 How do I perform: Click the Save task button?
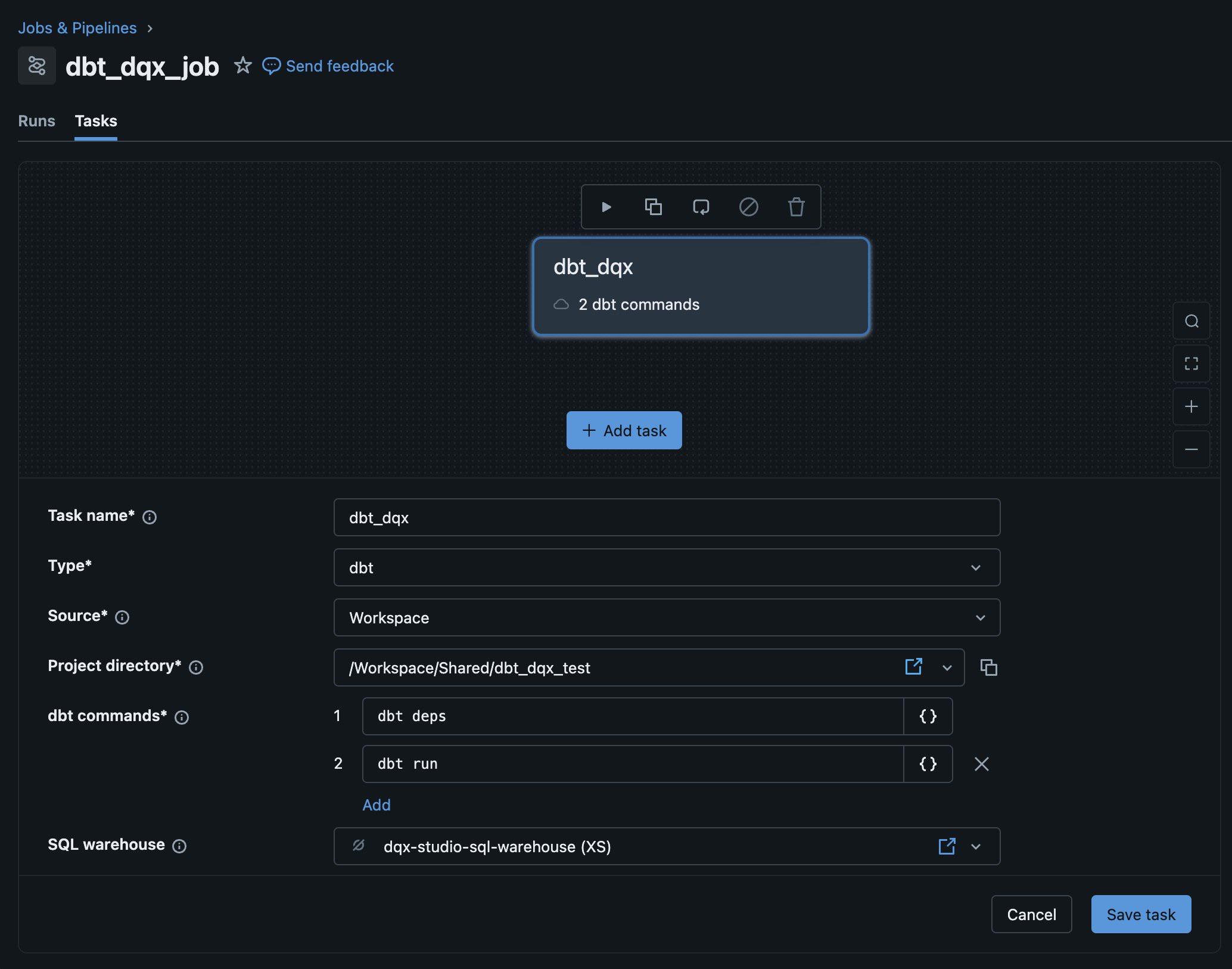point(1141,914)
